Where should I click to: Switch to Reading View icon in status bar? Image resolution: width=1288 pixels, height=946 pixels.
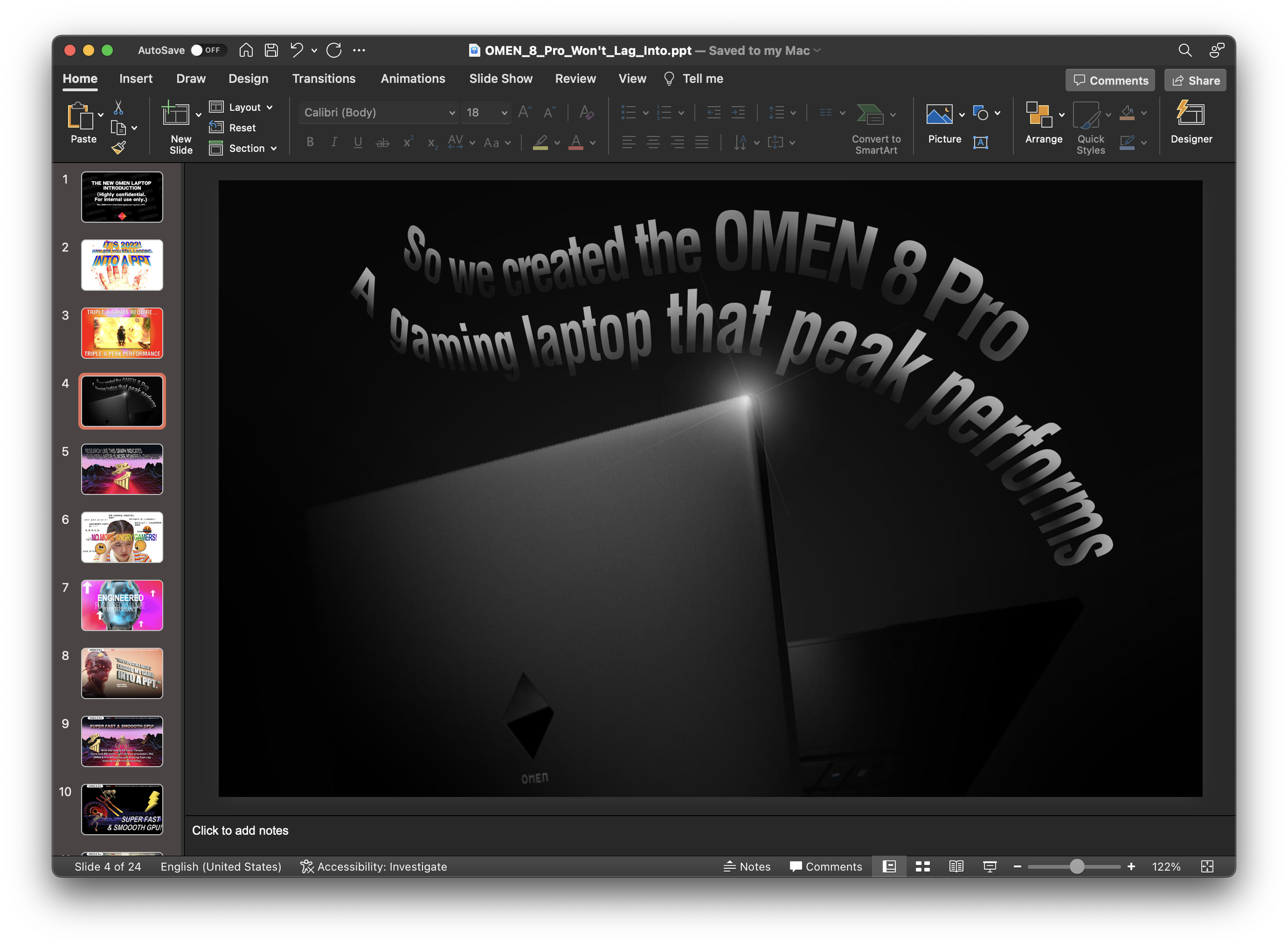[956, 866]
